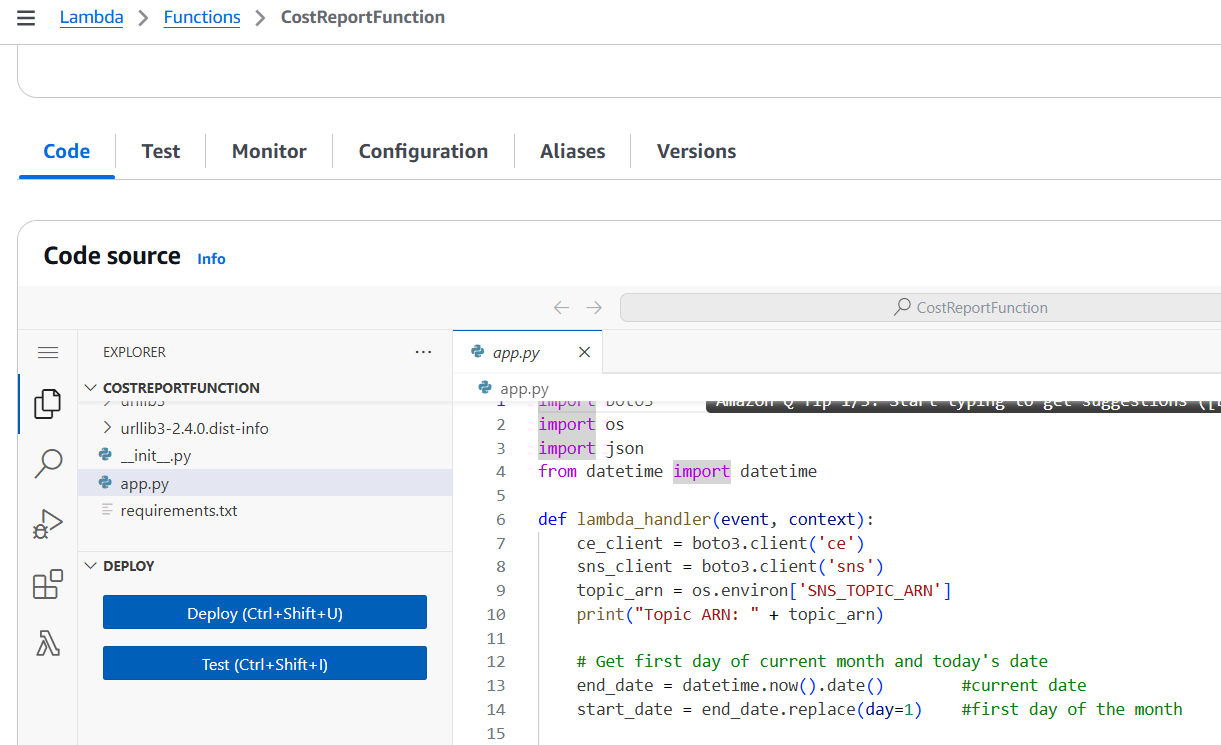This screenshot has width=1221, height=745.
Task: Open the Extensions icon
Action: click(48, 584)
